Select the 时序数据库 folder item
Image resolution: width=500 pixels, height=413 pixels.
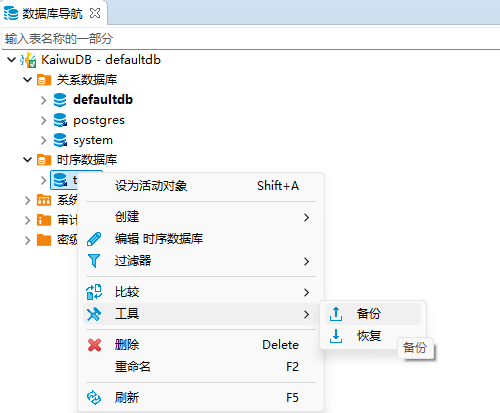pyautogui.click(x=87, y=160)
